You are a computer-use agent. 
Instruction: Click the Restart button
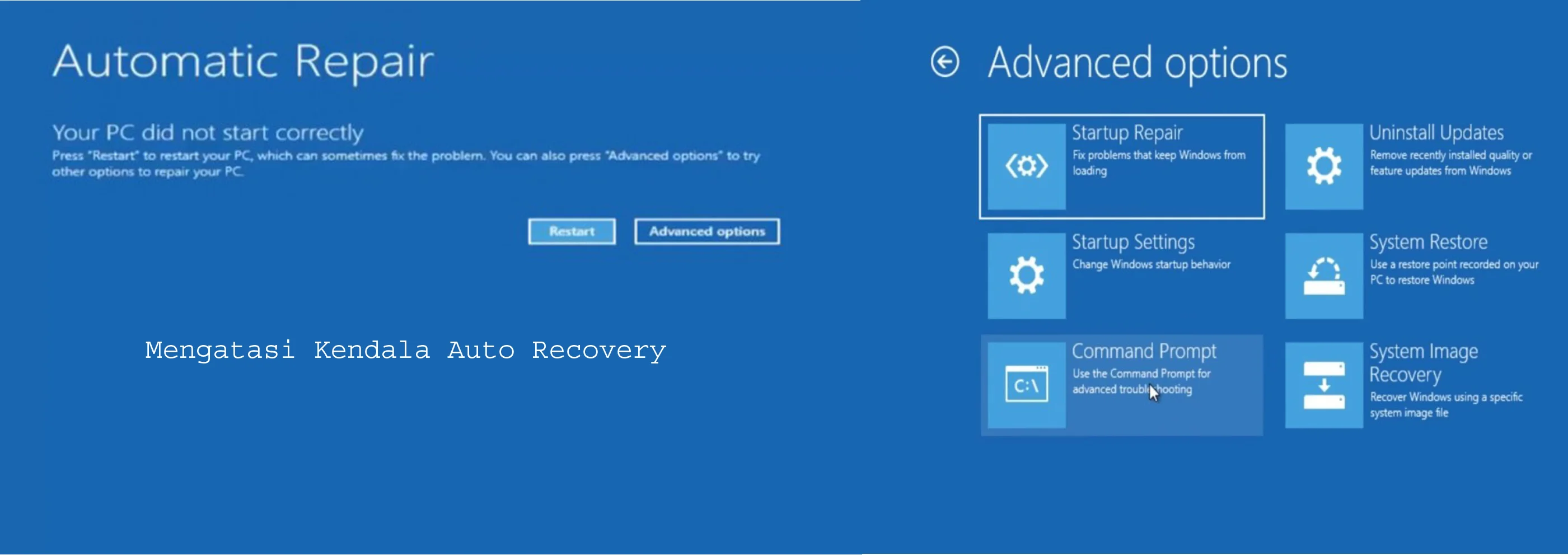[572, 231]
